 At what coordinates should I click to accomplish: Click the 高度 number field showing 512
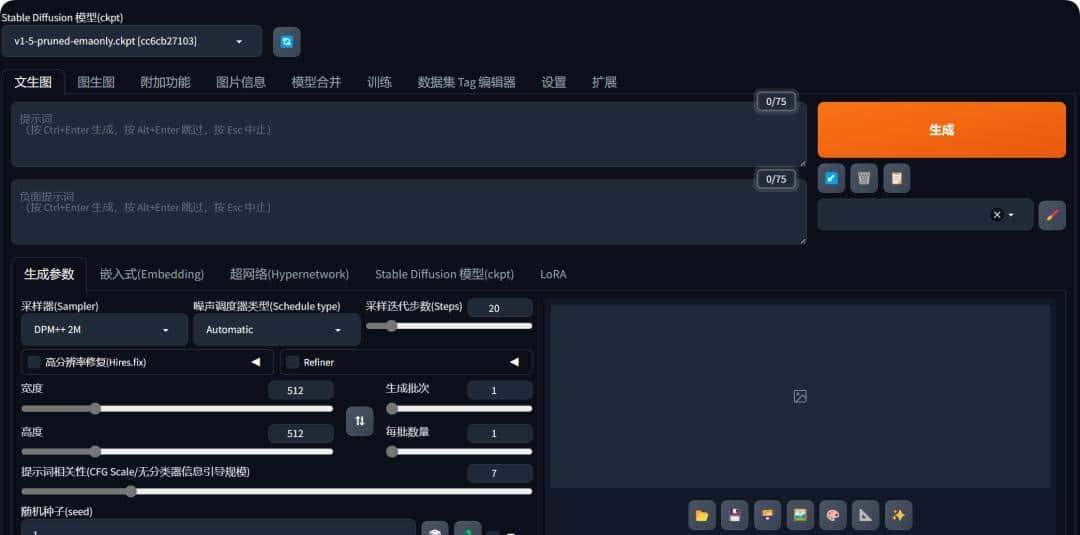301,434
